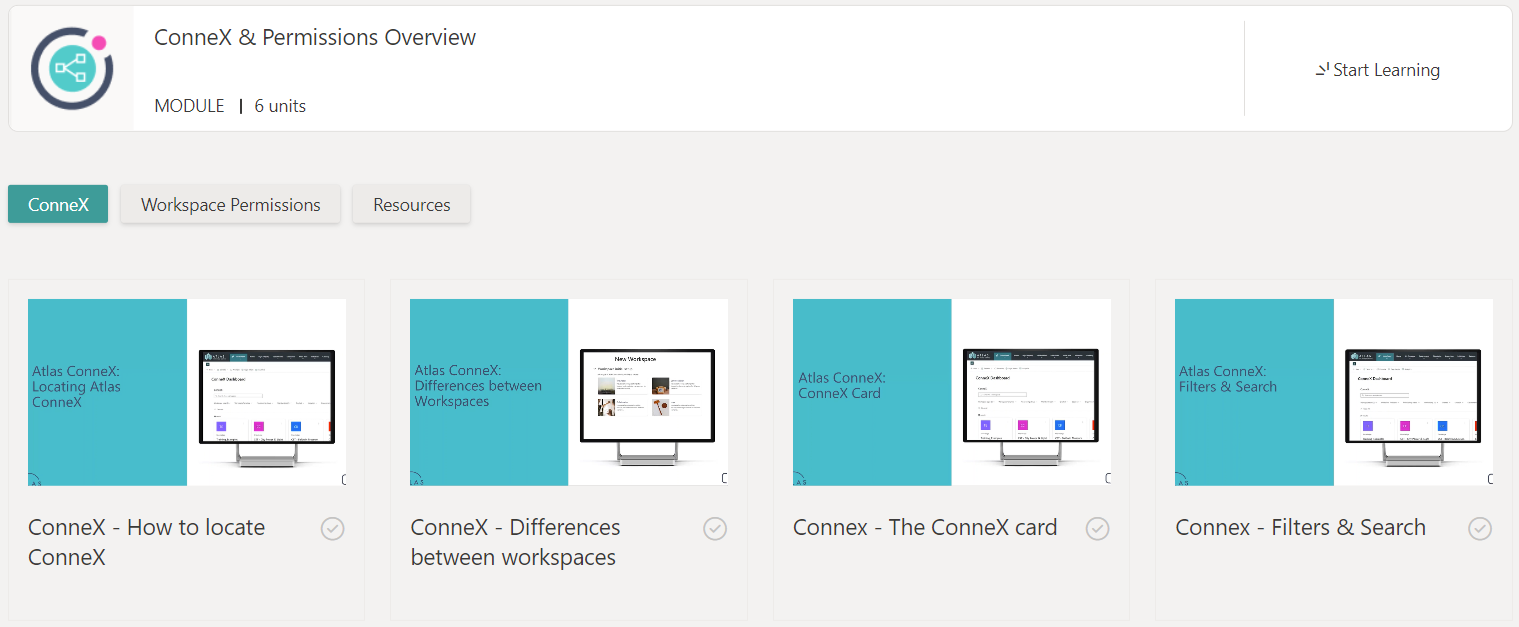Click the ConneX & Permissions Overview heading
Viewport: 1519px width, 627px height.
tap(315, 38)
